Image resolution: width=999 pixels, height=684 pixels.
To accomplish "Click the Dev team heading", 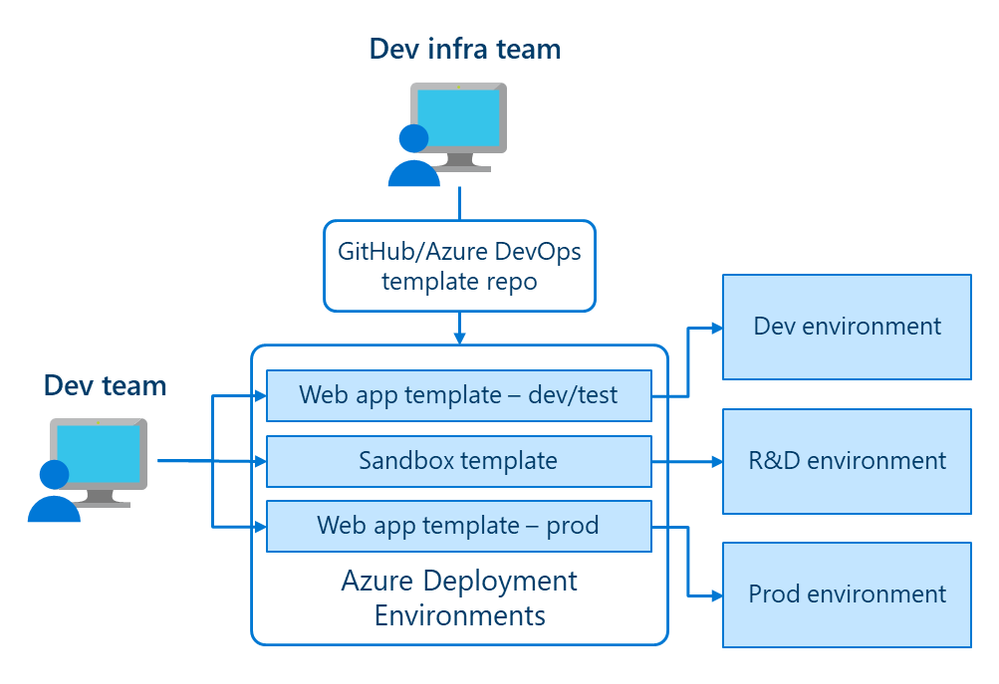I will [105, 385].
